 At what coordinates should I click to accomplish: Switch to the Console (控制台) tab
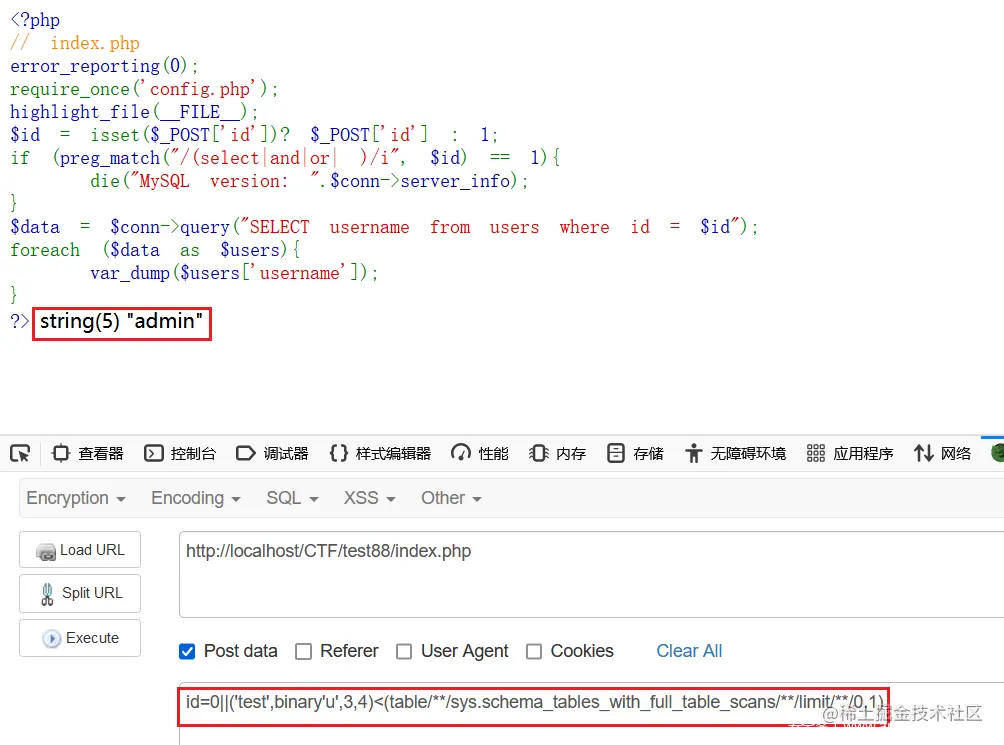(180, 454)
